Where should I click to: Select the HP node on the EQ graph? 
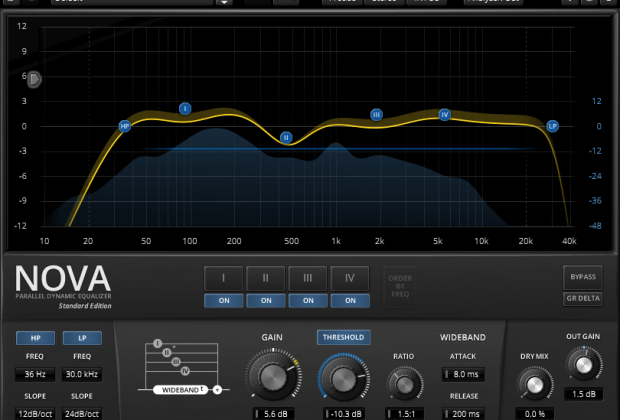(125, 127)
